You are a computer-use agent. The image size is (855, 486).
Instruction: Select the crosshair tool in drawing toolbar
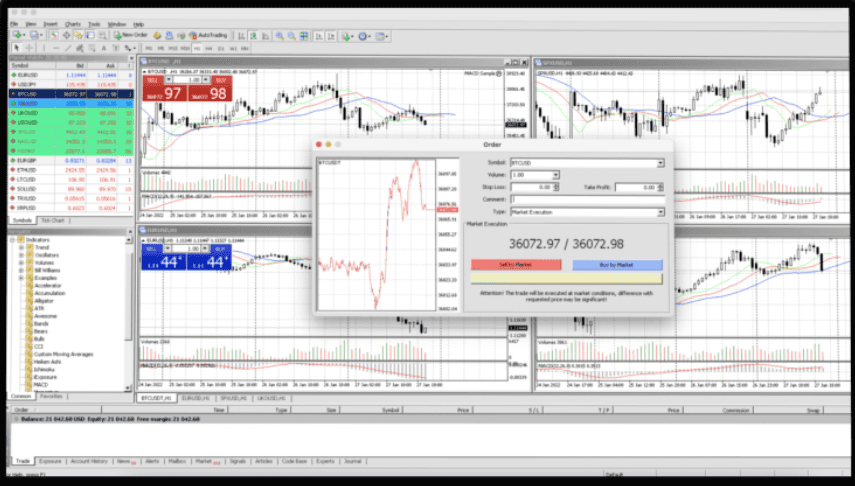tap(29, 48)
